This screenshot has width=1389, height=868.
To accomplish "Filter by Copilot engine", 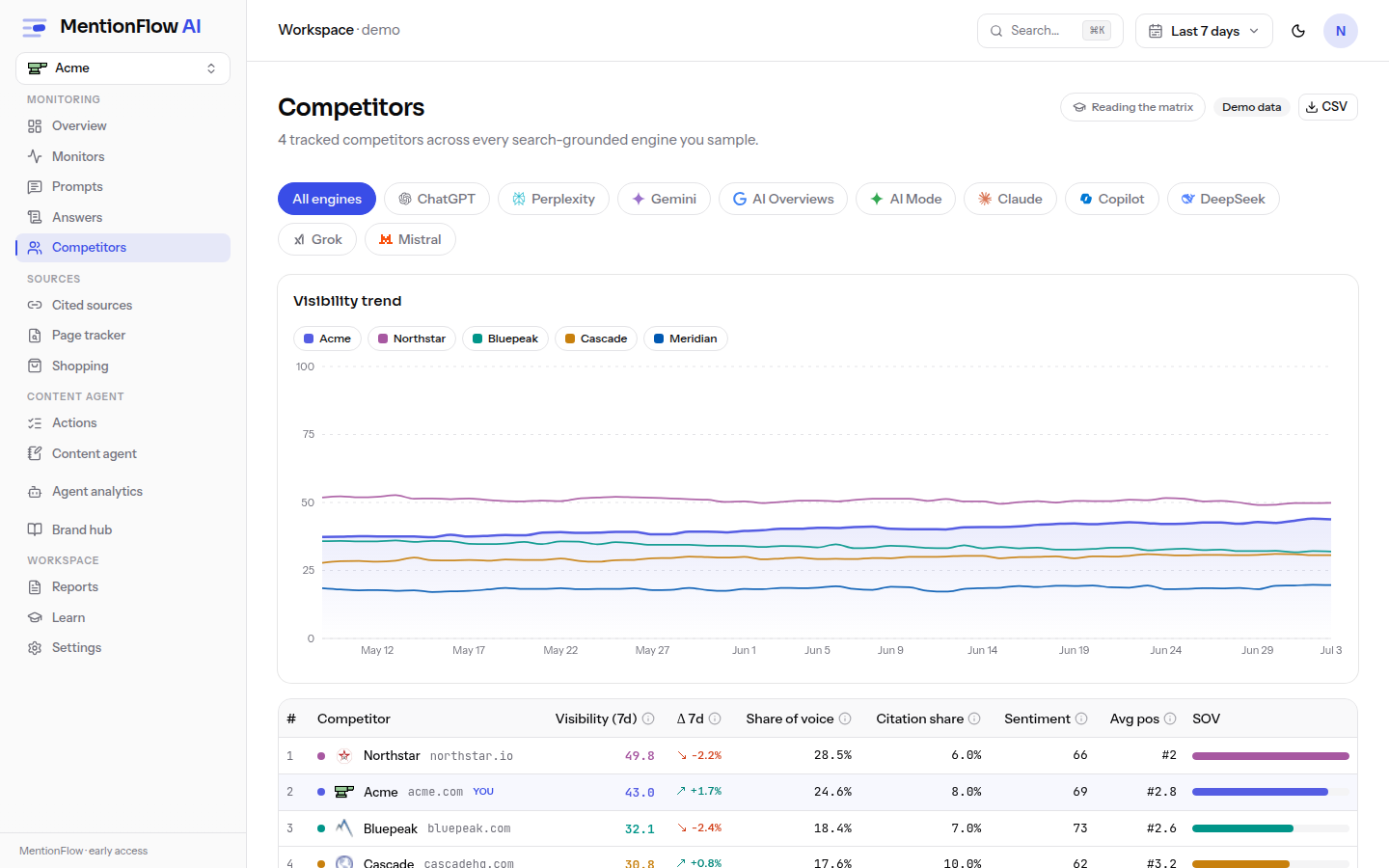I will 1112,199.
